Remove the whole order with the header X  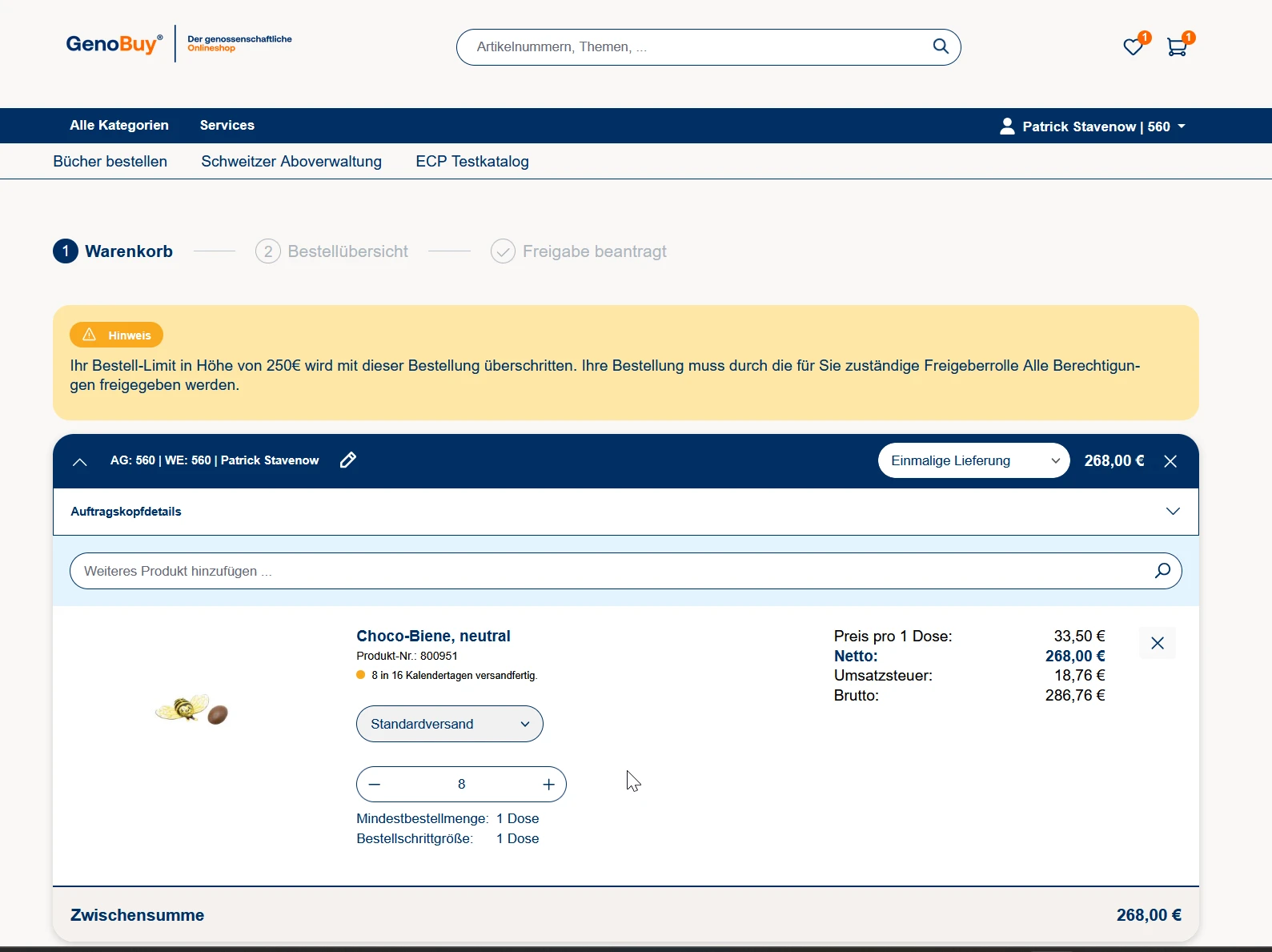coord(1170,461)
